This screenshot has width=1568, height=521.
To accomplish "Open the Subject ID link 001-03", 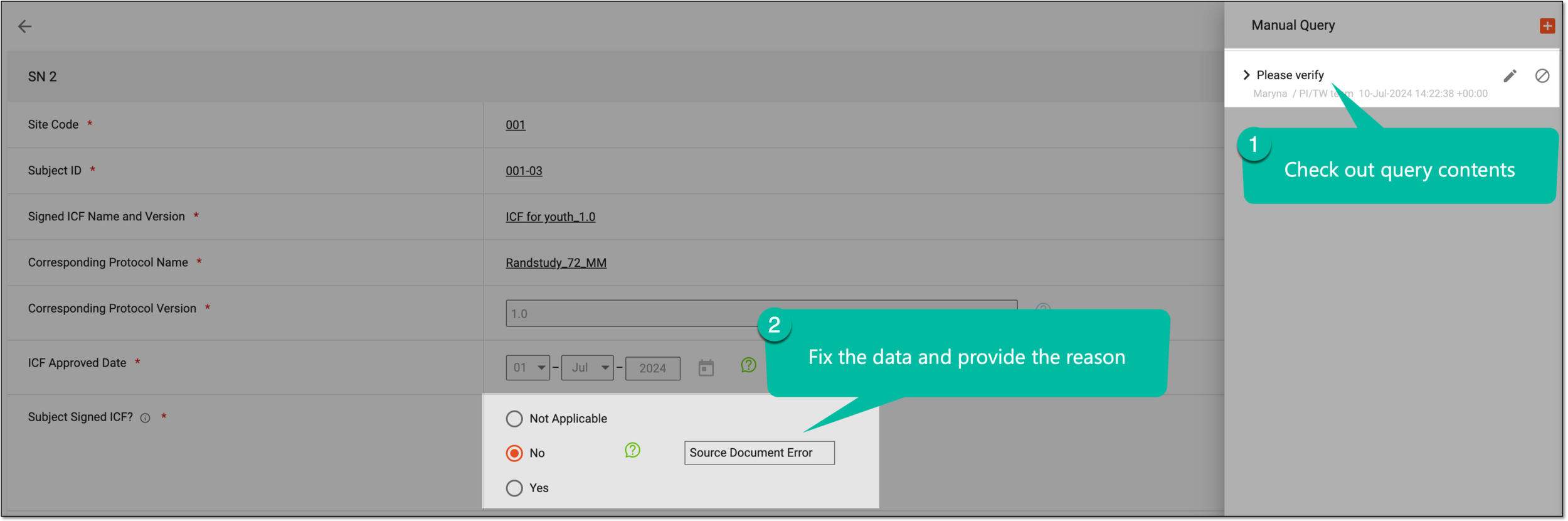I will (x=524, y=171).
